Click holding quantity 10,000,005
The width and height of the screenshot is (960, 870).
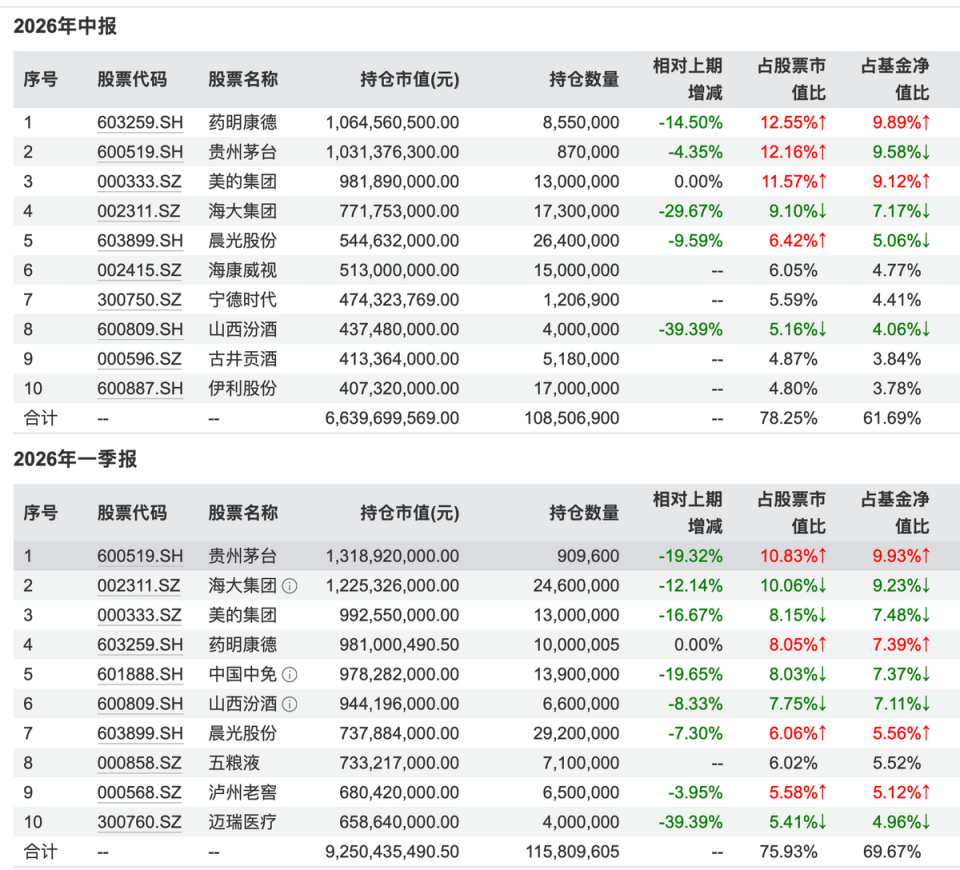(576, 645)
